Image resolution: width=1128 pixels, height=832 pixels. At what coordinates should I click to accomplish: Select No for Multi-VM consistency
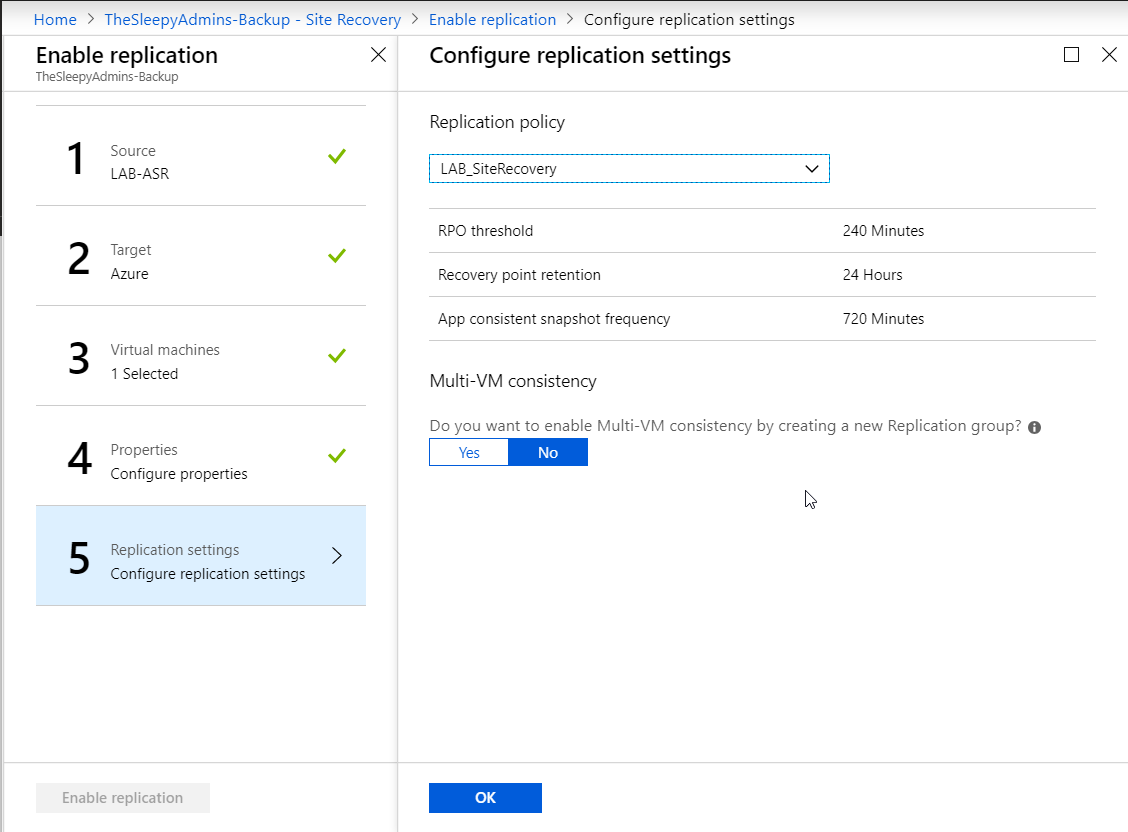coord(548,453)
